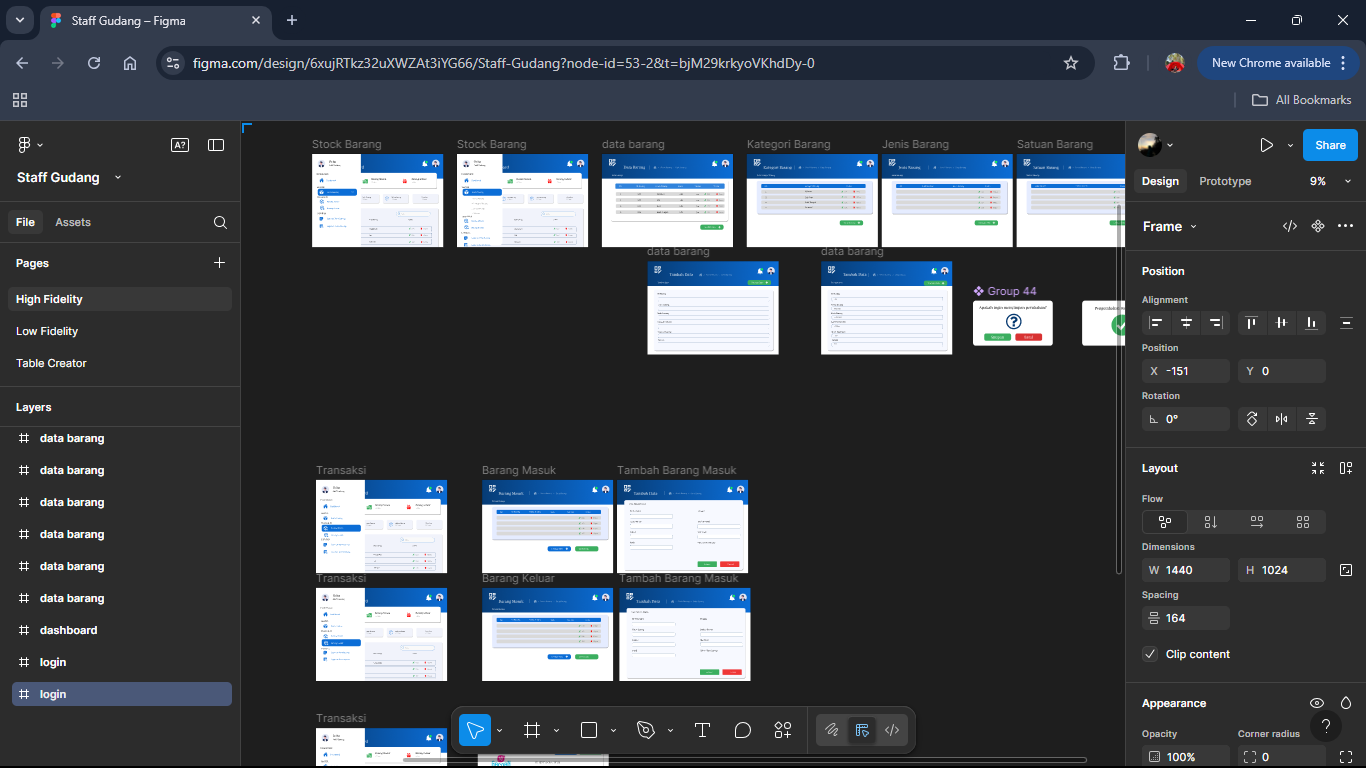Open the Frame type dropdown
The image size is (1366, 768).
point(1169,226)
